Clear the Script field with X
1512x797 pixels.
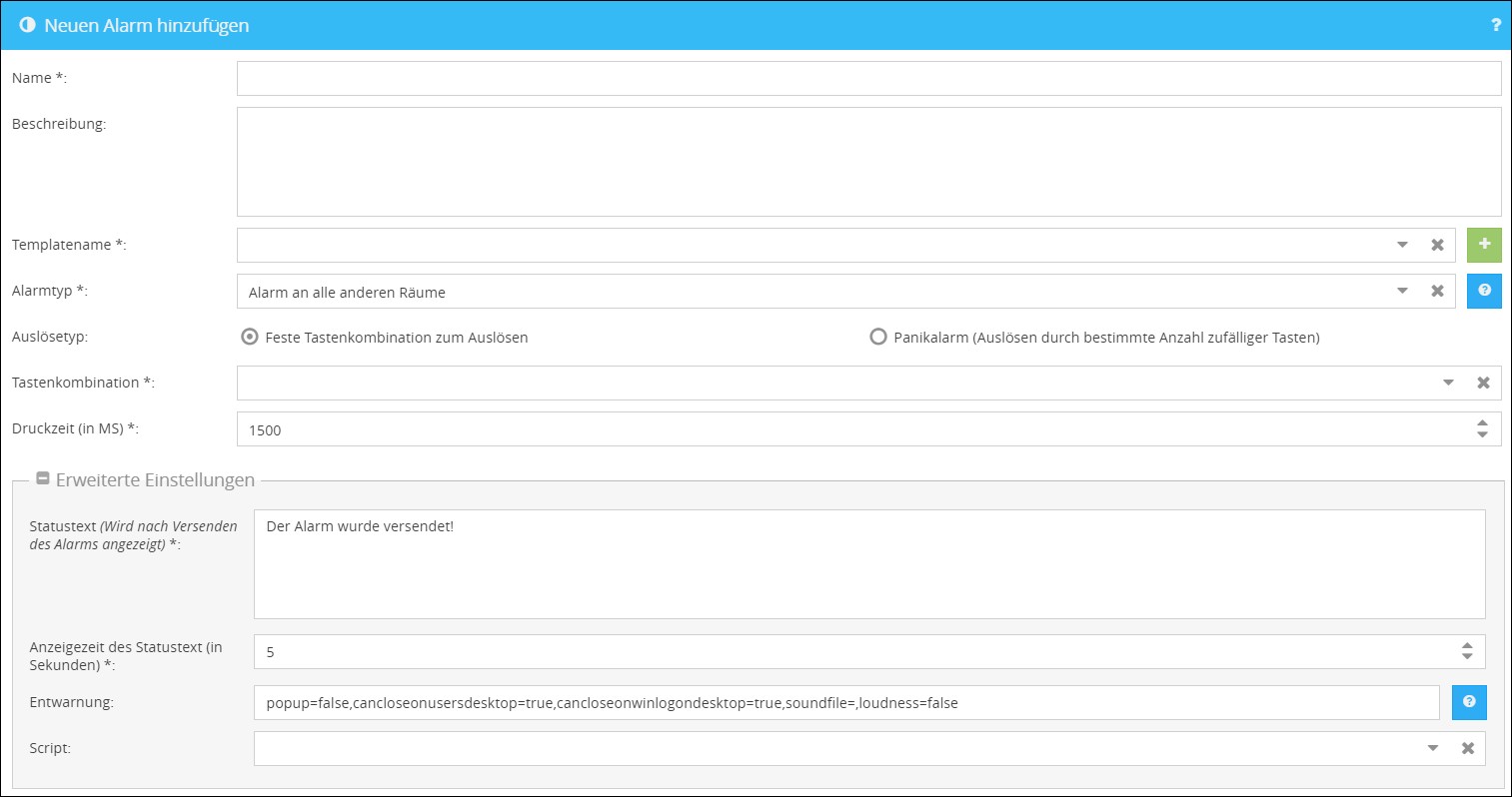click(x=1468, y=748)
